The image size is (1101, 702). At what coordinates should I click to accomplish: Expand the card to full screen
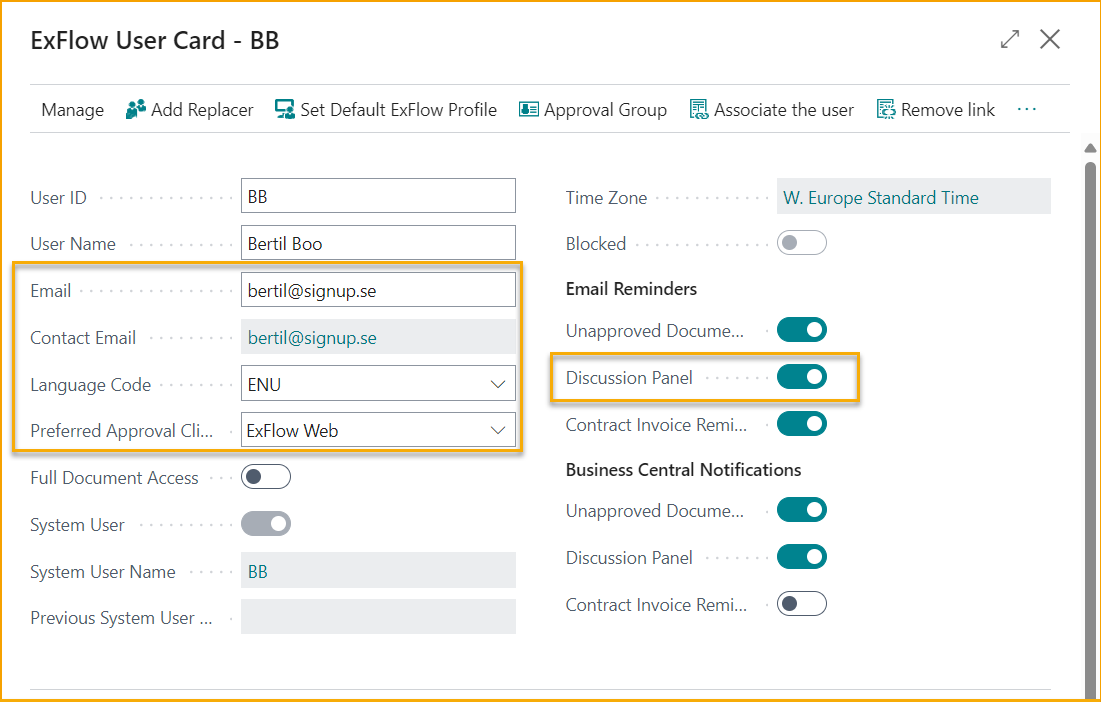(x=1010, y=40)
